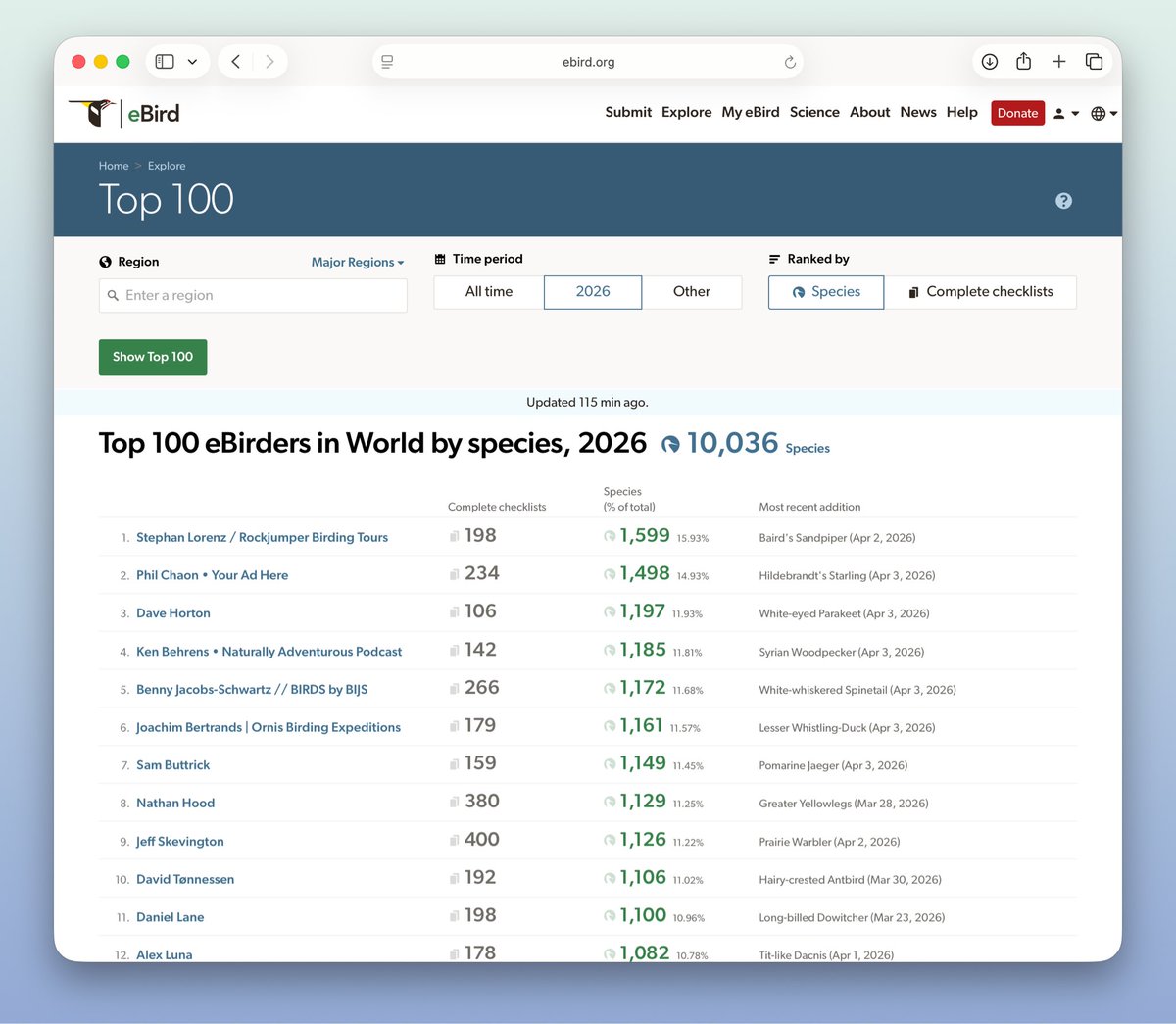The image size is (1176, 1024).
Task: Open Ken Behrens profile link
Action: coord(269,652)
